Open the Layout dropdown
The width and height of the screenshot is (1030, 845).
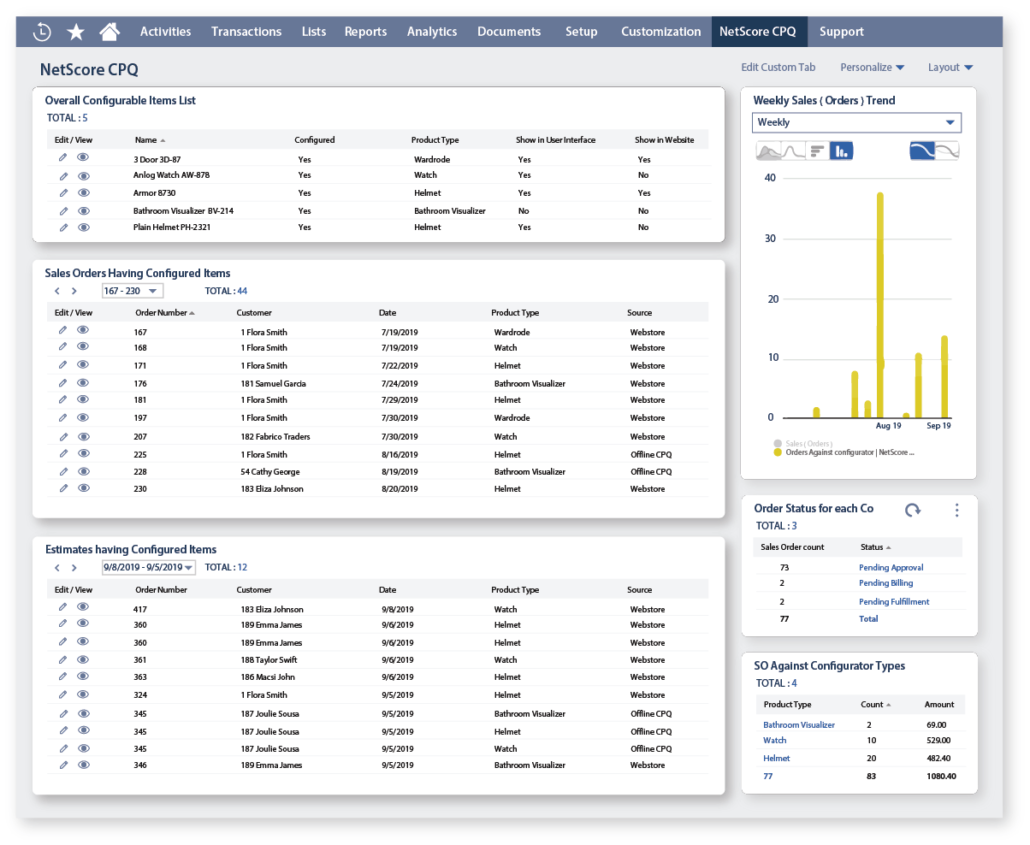point(948,67)
